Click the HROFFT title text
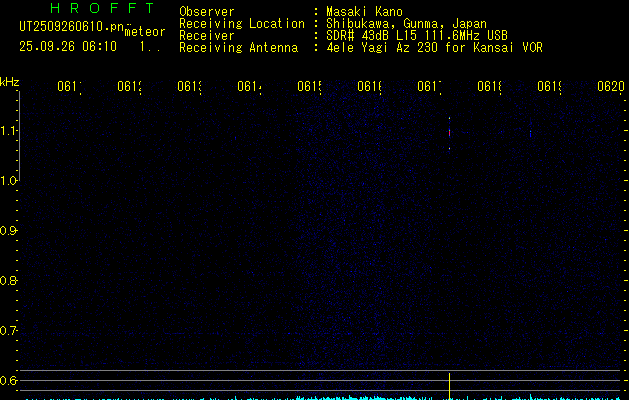The width and height of the screenshot is (629, 400). (102, 8)
